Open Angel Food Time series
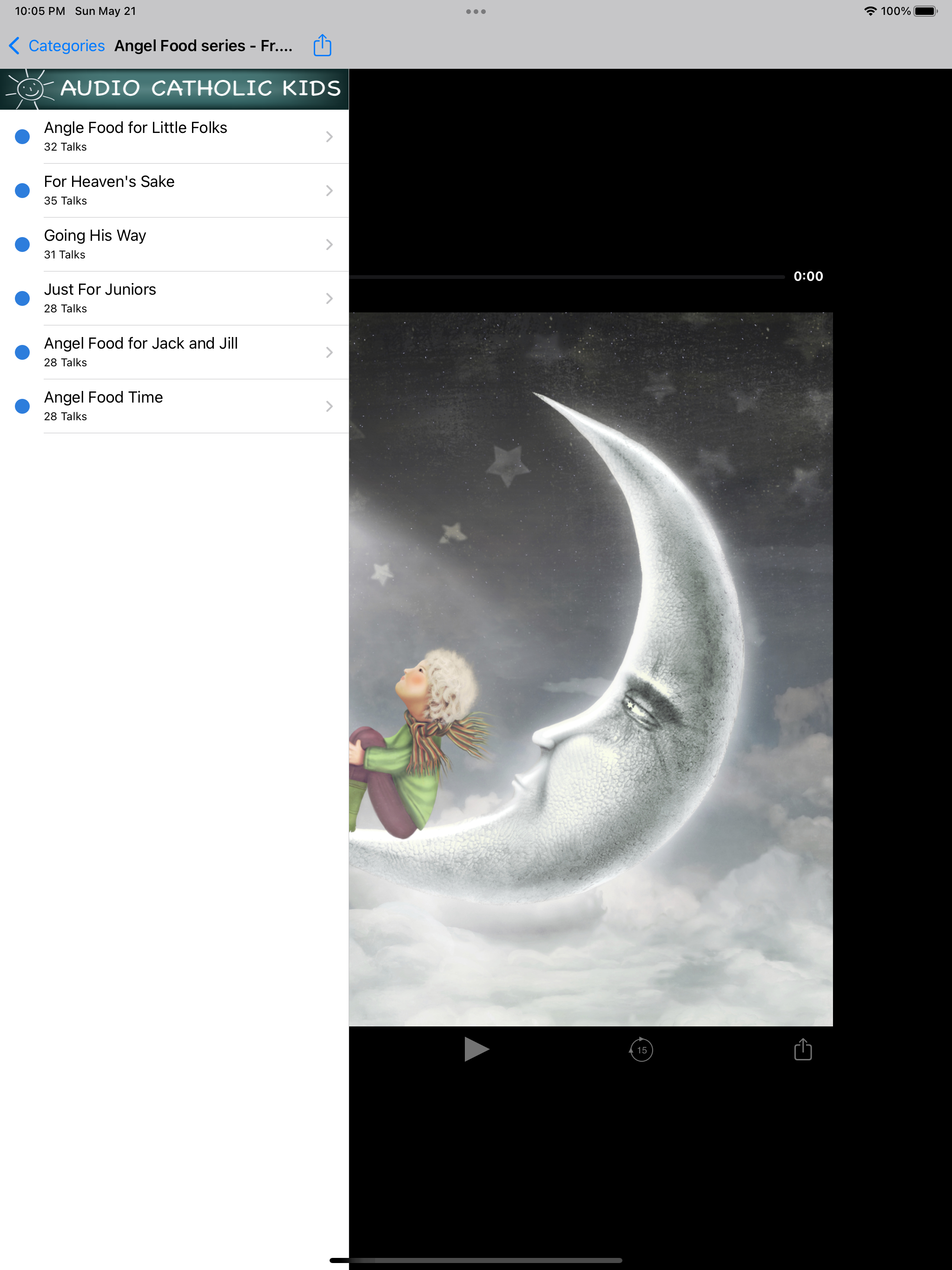The height and width of the screenshot is (1270, 952). click(x=175, y=406)
